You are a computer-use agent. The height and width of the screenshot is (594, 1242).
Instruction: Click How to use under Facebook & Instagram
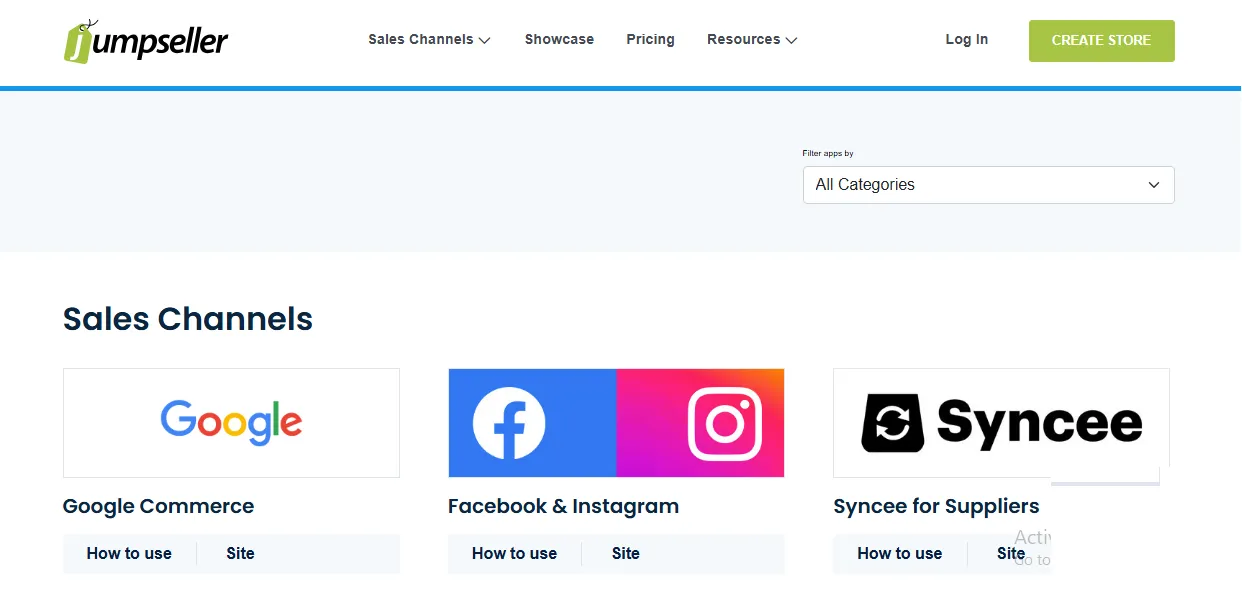click(514, 554)
